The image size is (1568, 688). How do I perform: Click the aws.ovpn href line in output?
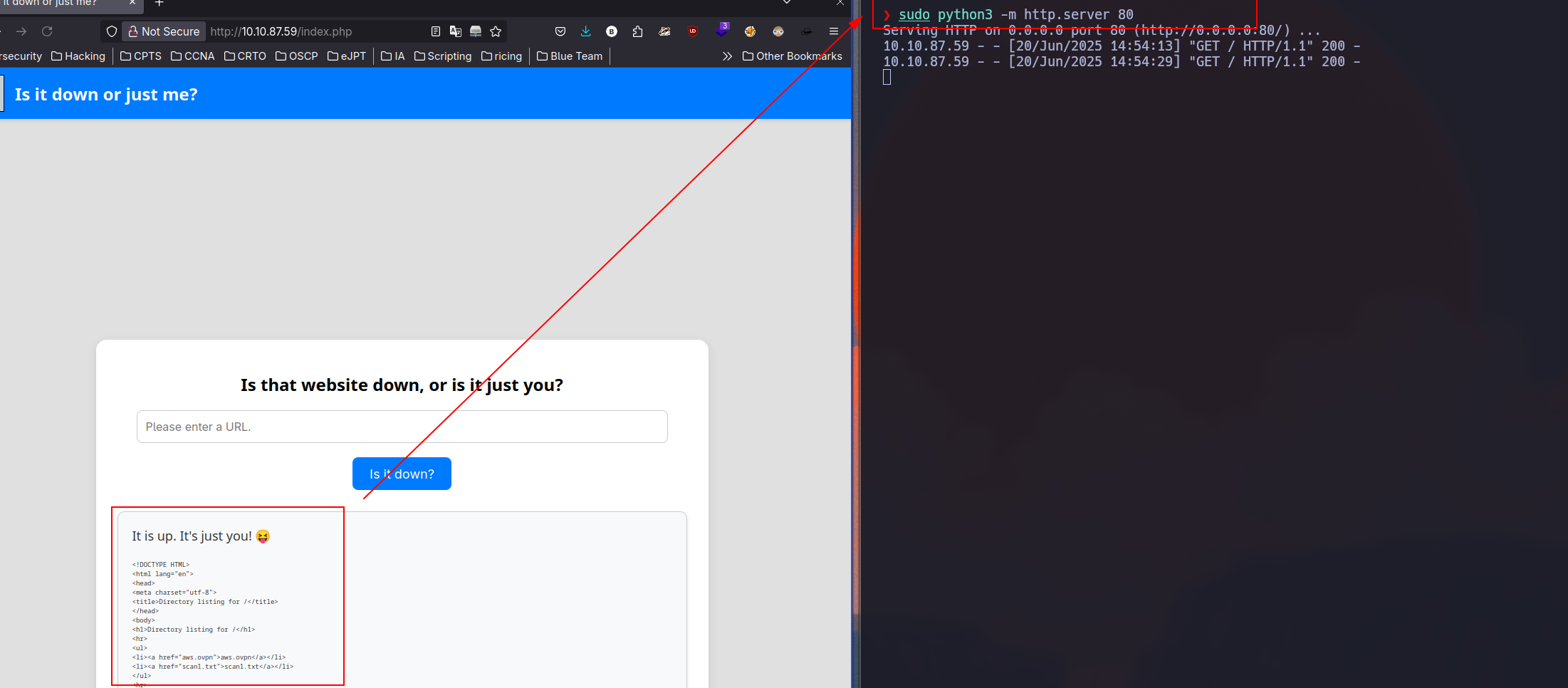tap(209, 657)
